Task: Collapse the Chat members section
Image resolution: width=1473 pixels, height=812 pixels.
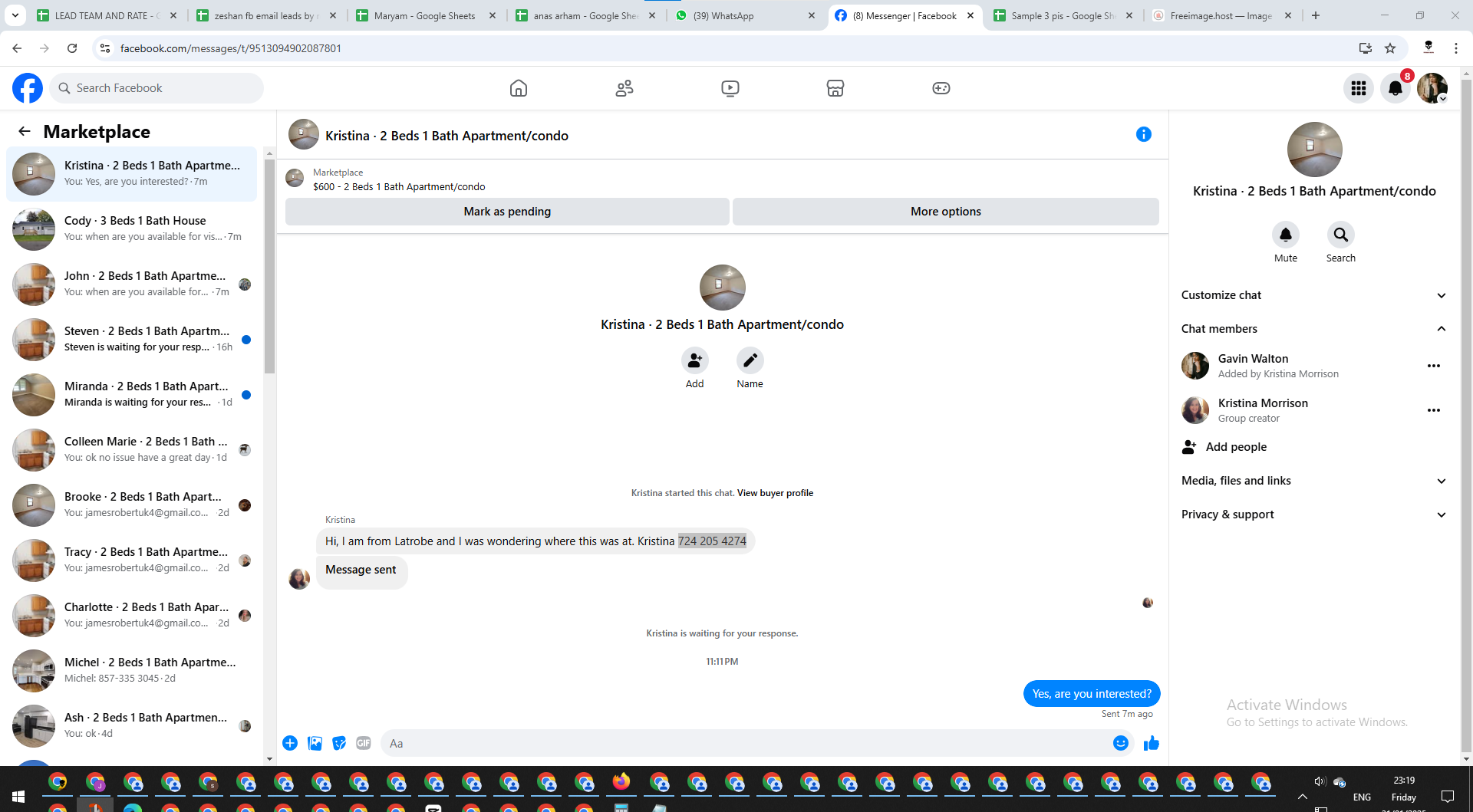Action: (x=1314, y=329)
